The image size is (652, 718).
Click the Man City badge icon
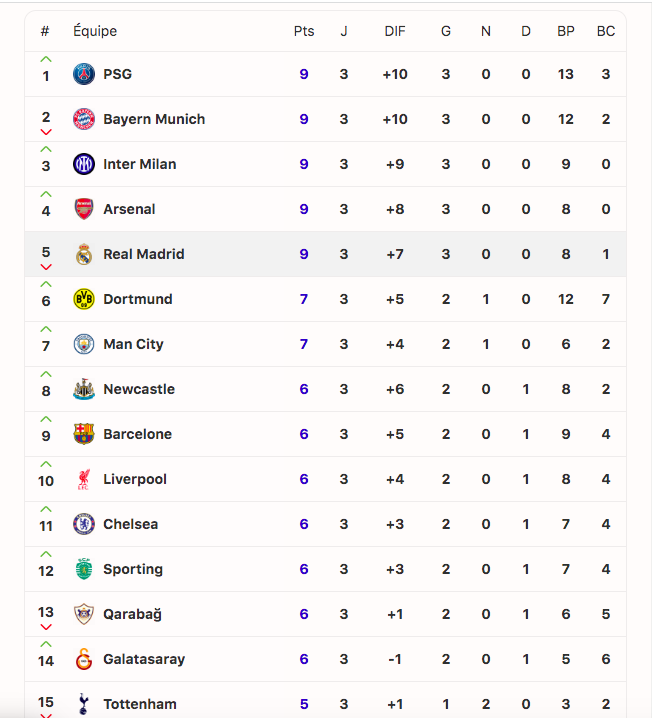coord(84,344)
